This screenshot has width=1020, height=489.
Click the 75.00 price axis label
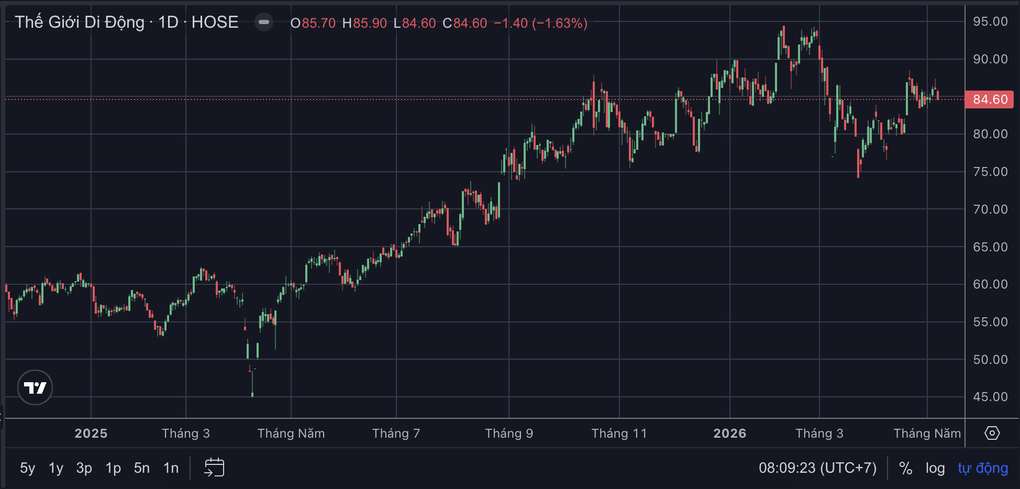[x=991, y=172]
